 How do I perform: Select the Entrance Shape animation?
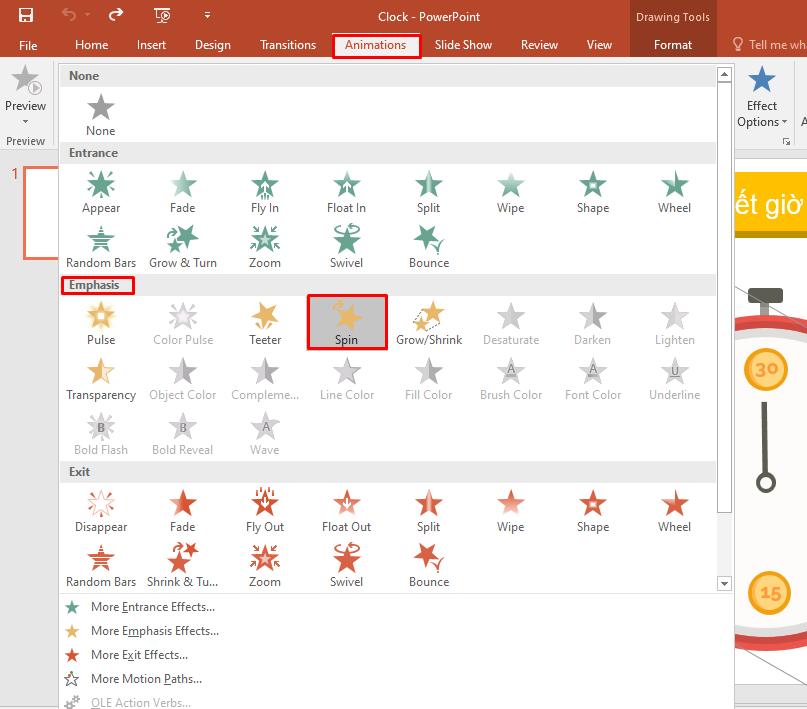tap(593, 192)
